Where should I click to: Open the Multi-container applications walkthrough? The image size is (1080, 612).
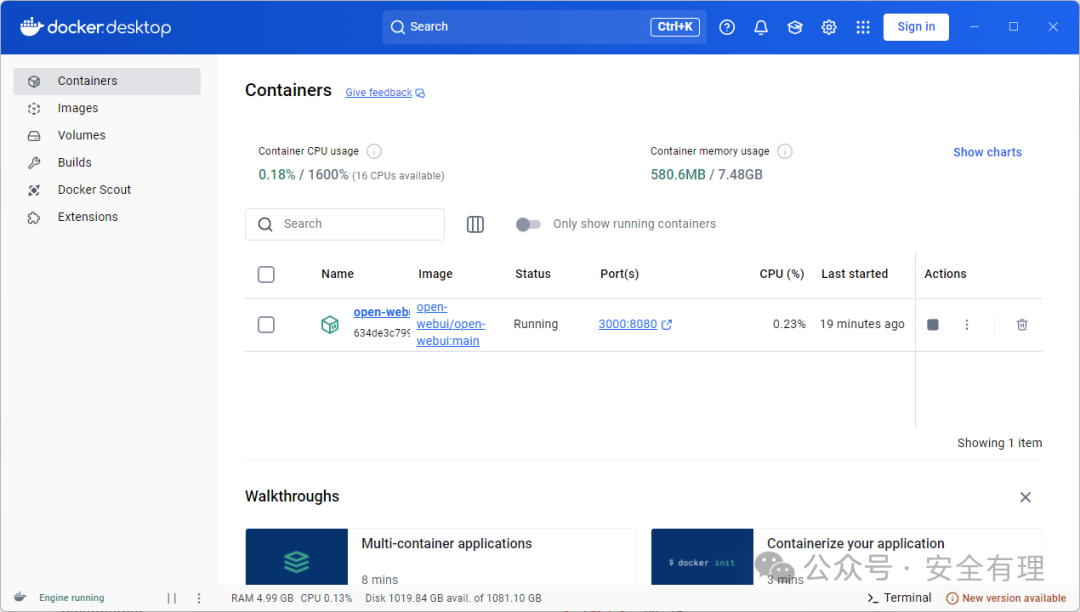[441, 557]
